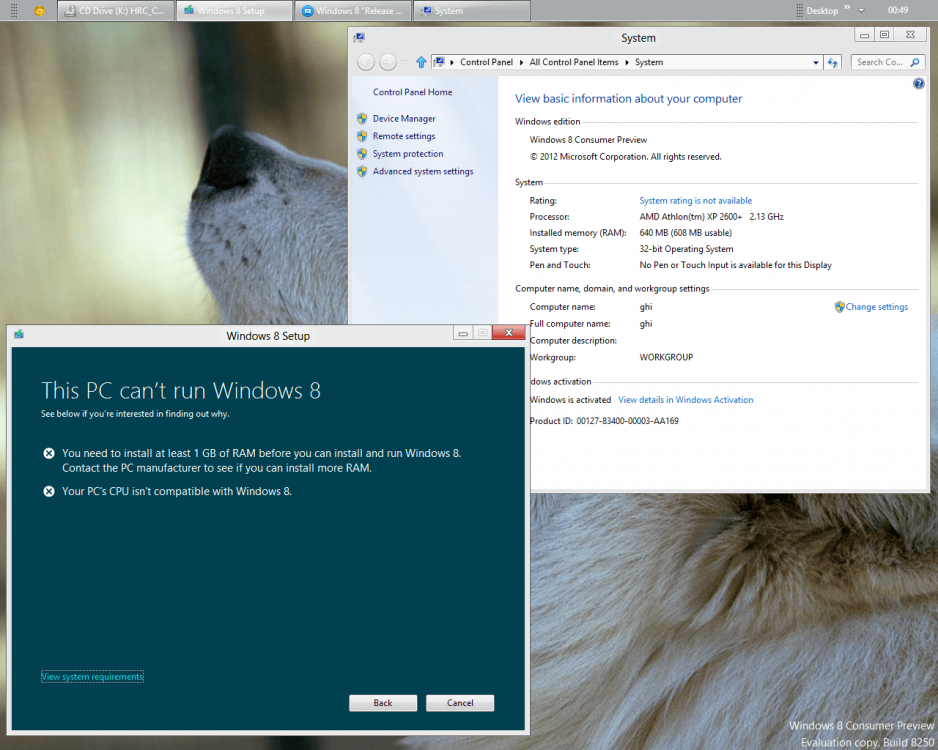Click Cancel in Windows 8 Setup
The height and width of the screenshot is (750, 938).
[x=460, y=703]
